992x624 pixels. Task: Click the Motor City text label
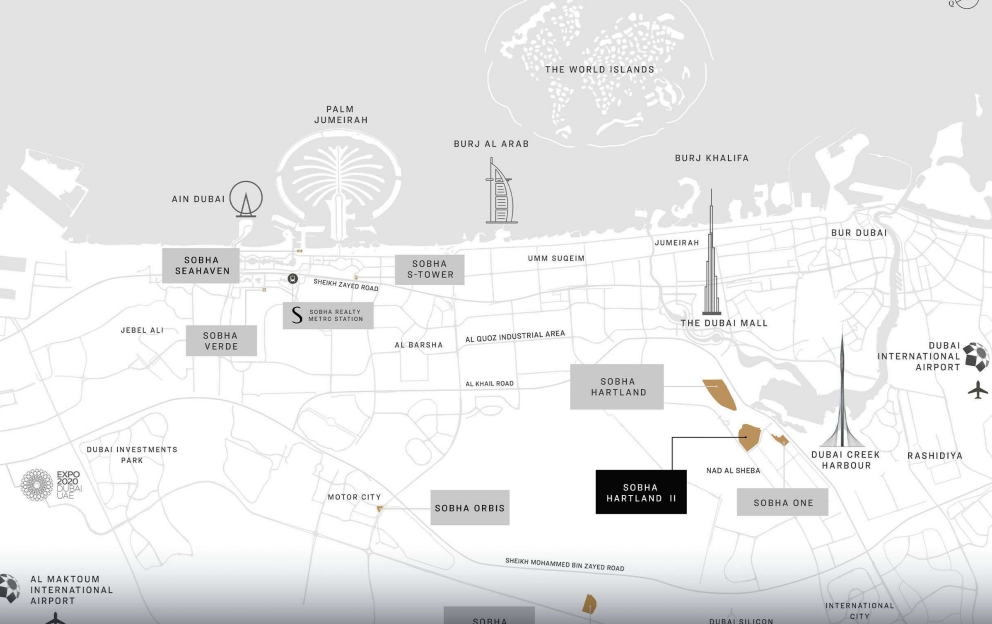[354, 497]
